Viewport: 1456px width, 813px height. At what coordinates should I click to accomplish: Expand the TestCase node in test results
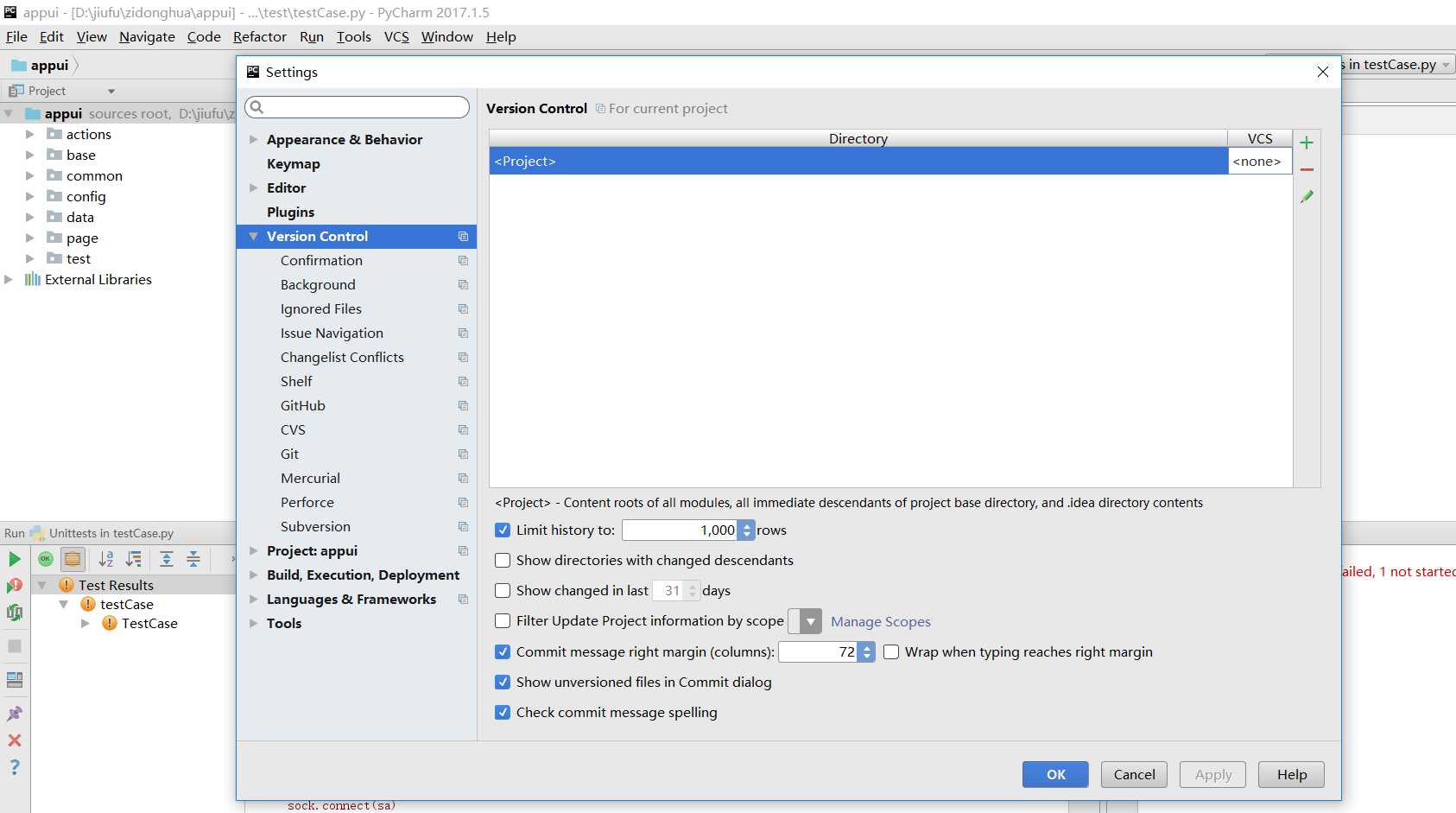(85, 623)
